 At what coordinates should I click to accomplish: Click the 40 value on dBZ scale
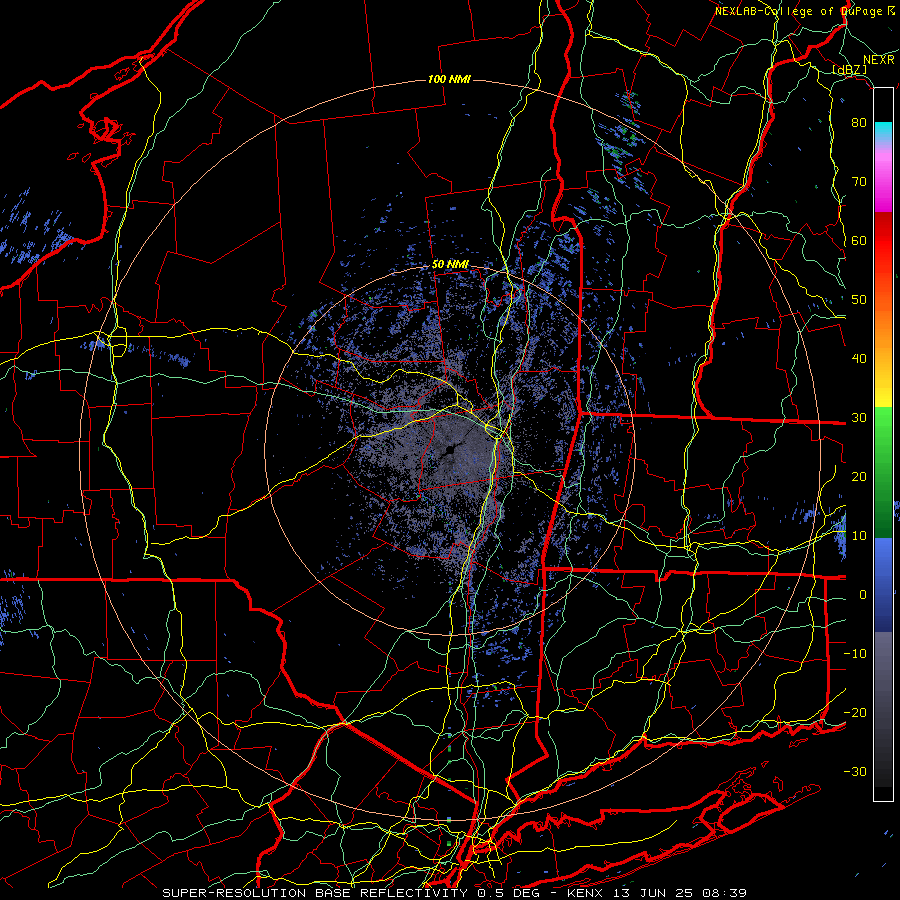click(859, 359)
